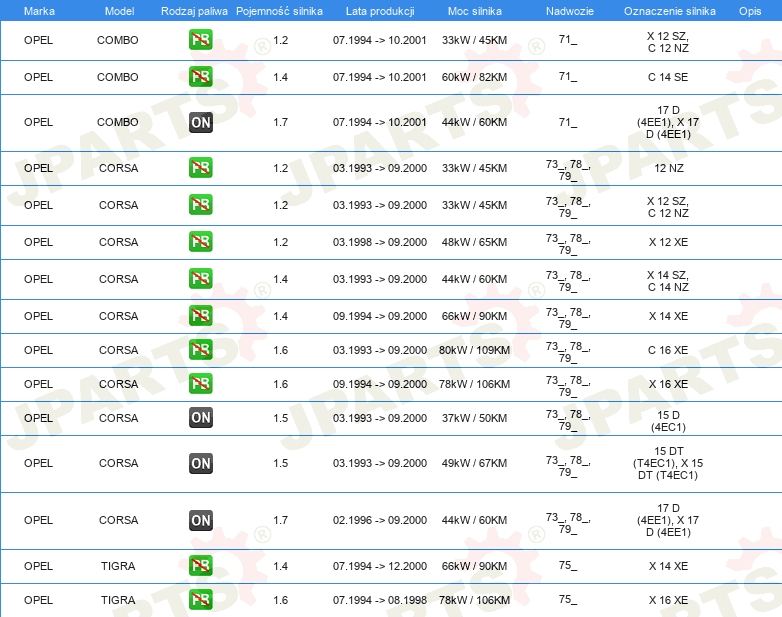Screen dimensions: 782x617
Task: Click the 07.1994 -> 12.2000 production years
Action: tap(380, 566)
